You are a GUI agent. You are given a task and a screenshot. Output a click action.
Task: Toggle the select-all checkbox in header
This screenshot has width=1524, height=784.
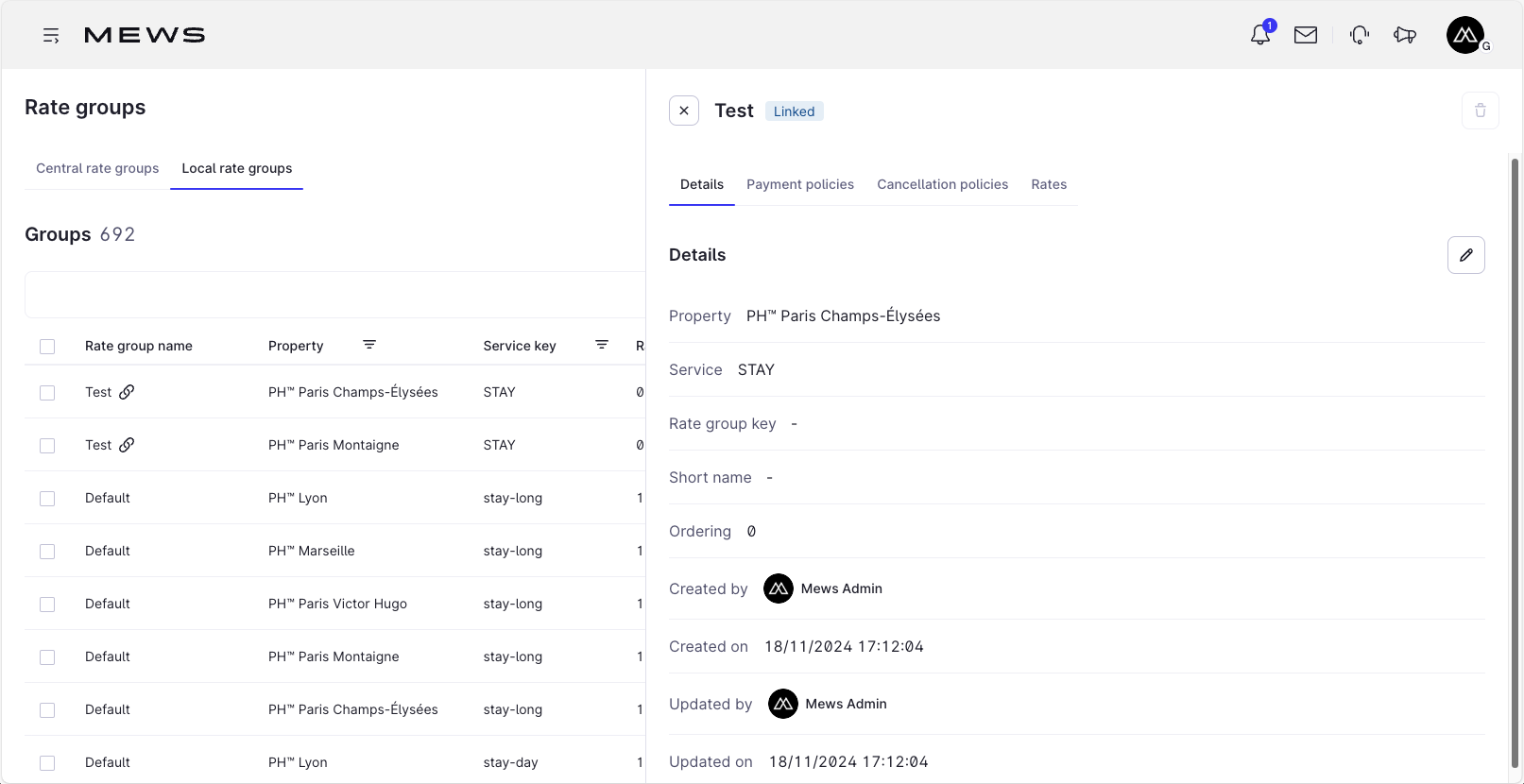point(47,347)
